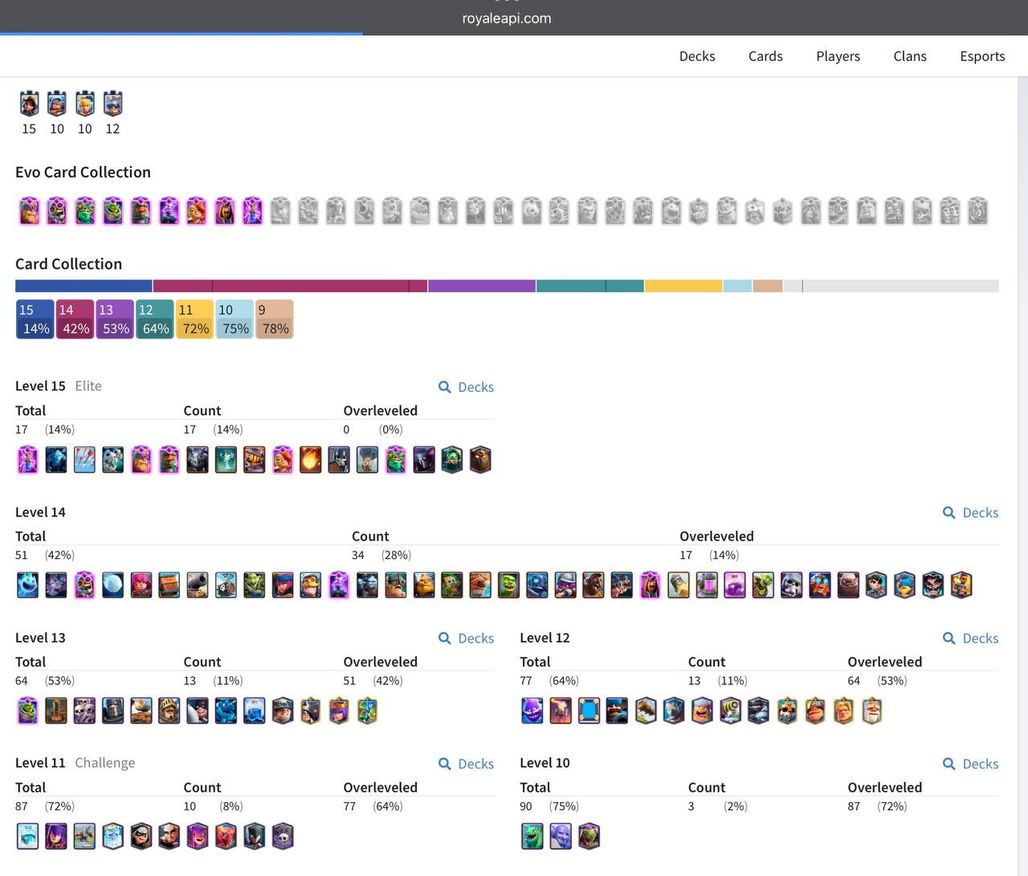Select the Mirror card in Level 12
The width and height of the screenshot is (1028, 876).
tap(589, 711)
